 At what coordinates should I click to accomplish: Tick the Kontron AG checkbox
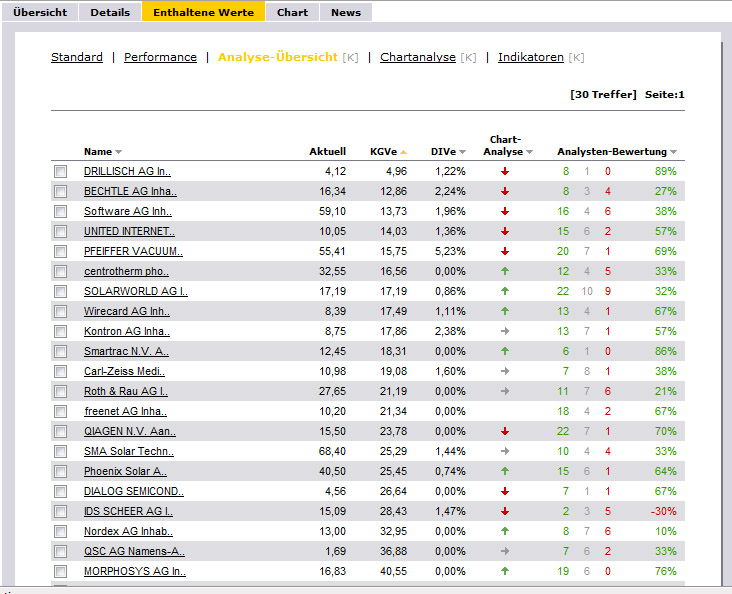[60, 332]
